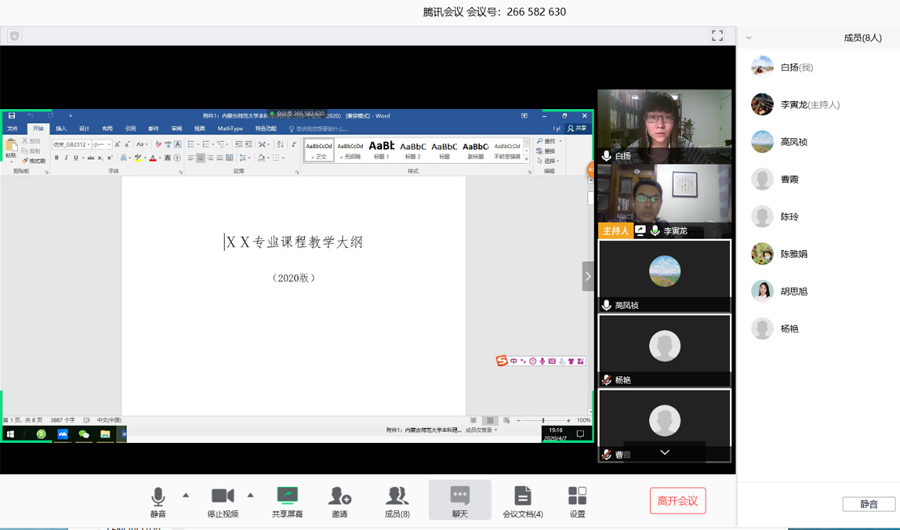The width and height of the screenshot is (900, 530).
Task: Toggle camera off with 停止视频
Action: 222,501
